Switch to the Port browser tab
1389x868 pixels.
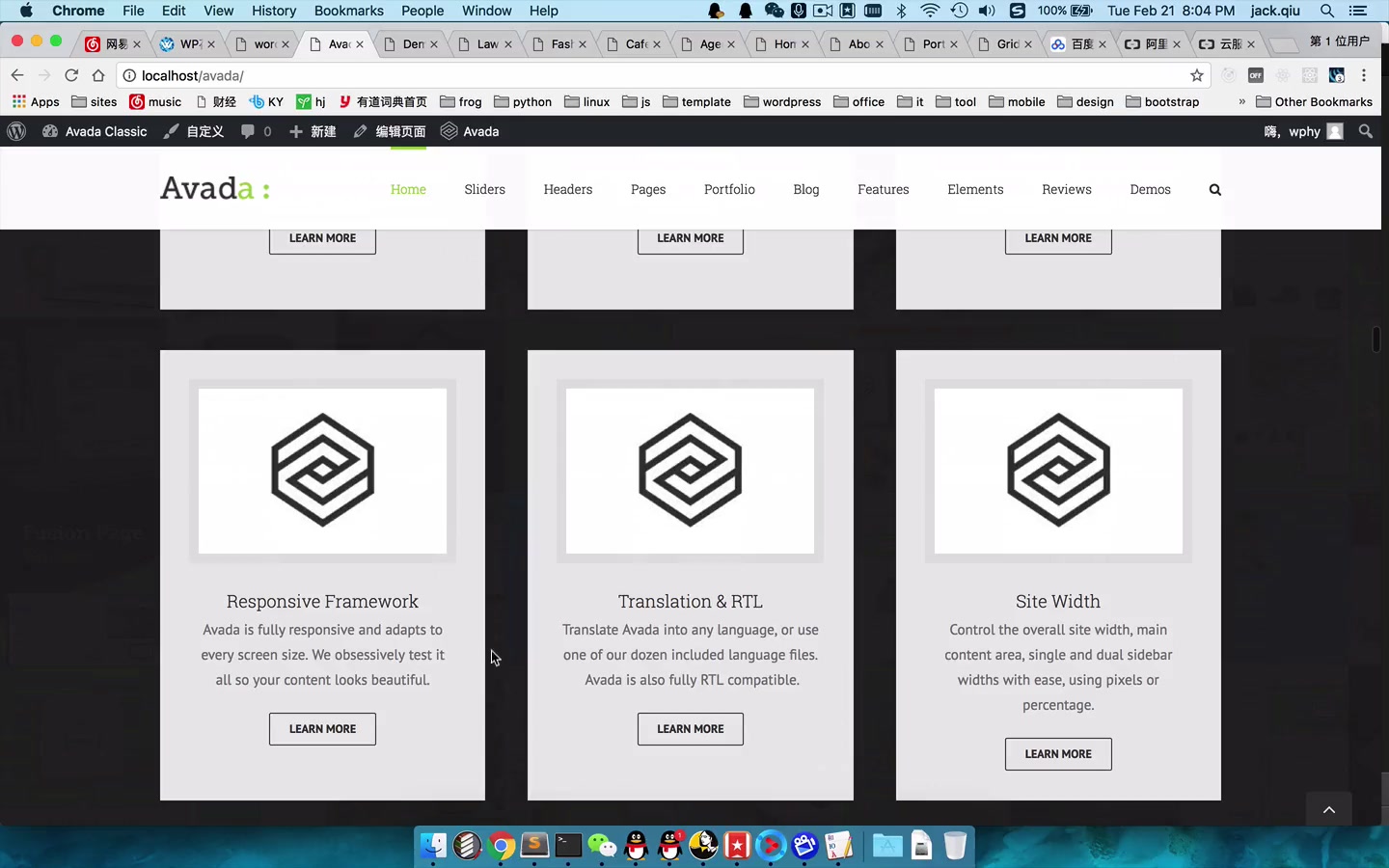[x=932, y=44]
